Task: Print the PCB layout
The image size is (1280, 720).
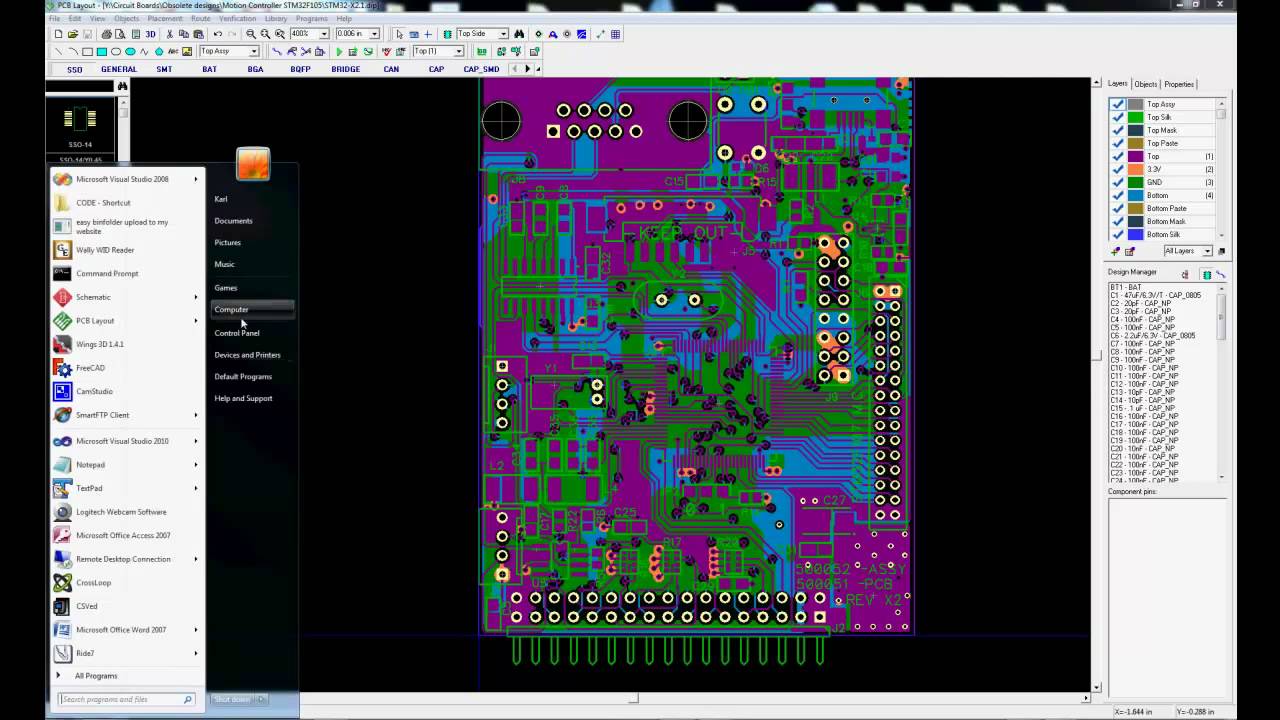Action: (106, 34)
